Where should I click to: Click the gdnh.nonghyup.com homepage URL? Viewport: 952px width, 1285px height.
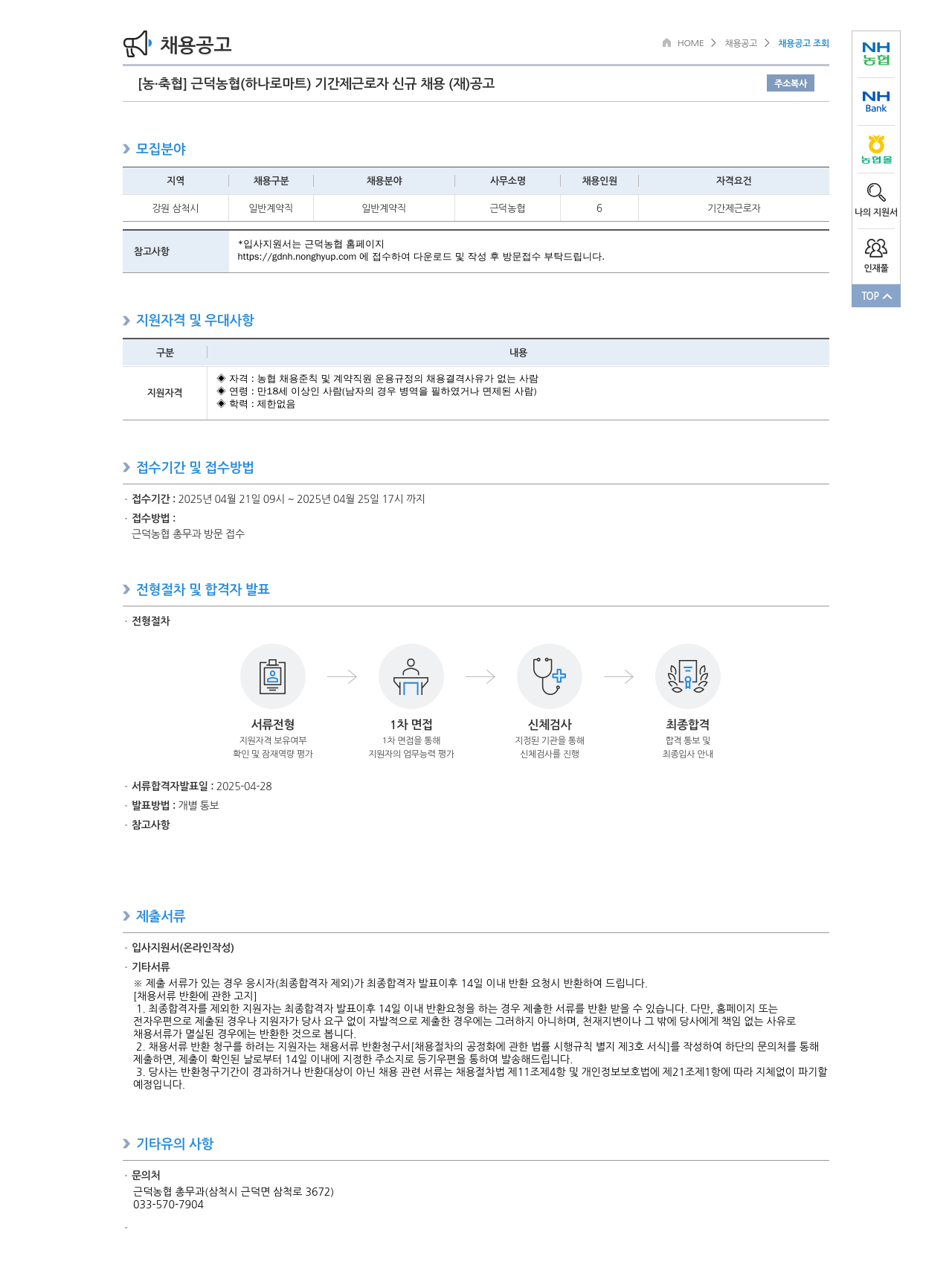(x=297, y=257)
